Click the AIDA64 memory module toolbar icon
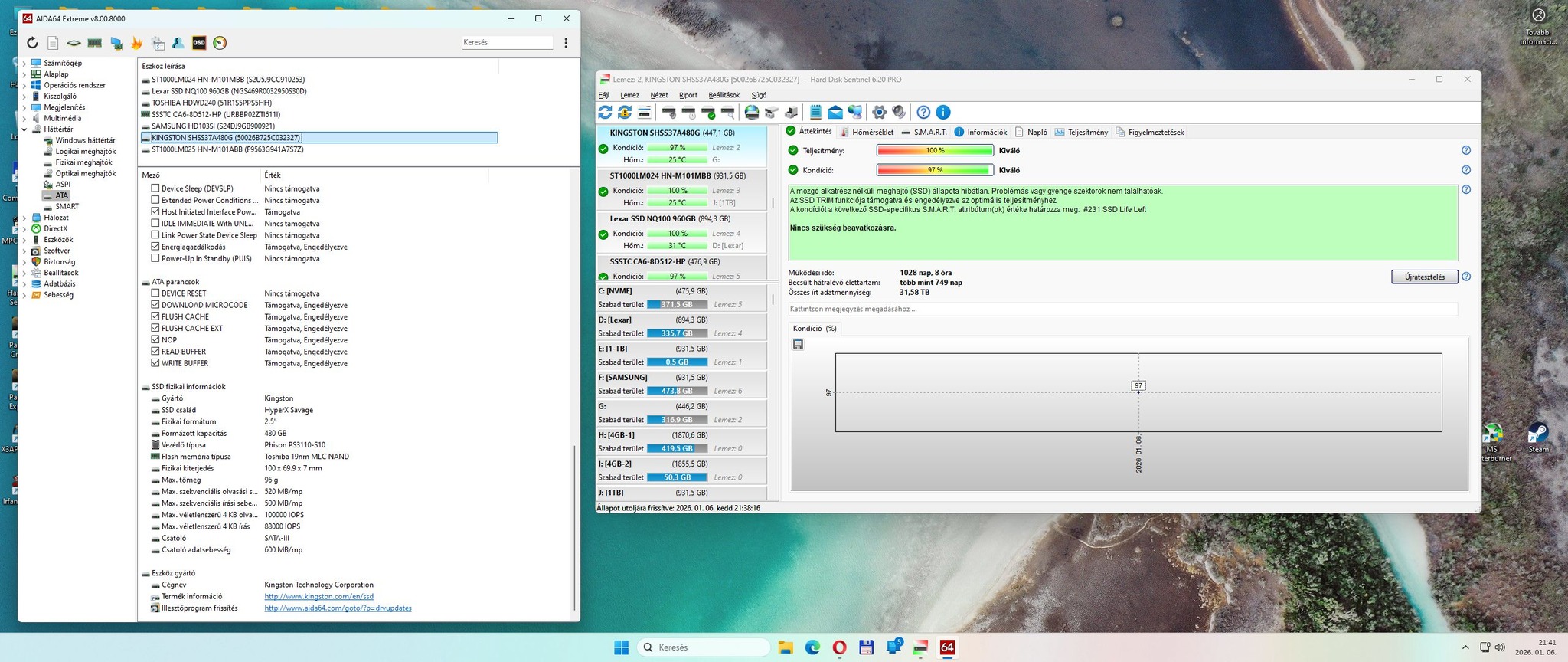Screen dimensions: 1568x662 pos(95,43)
